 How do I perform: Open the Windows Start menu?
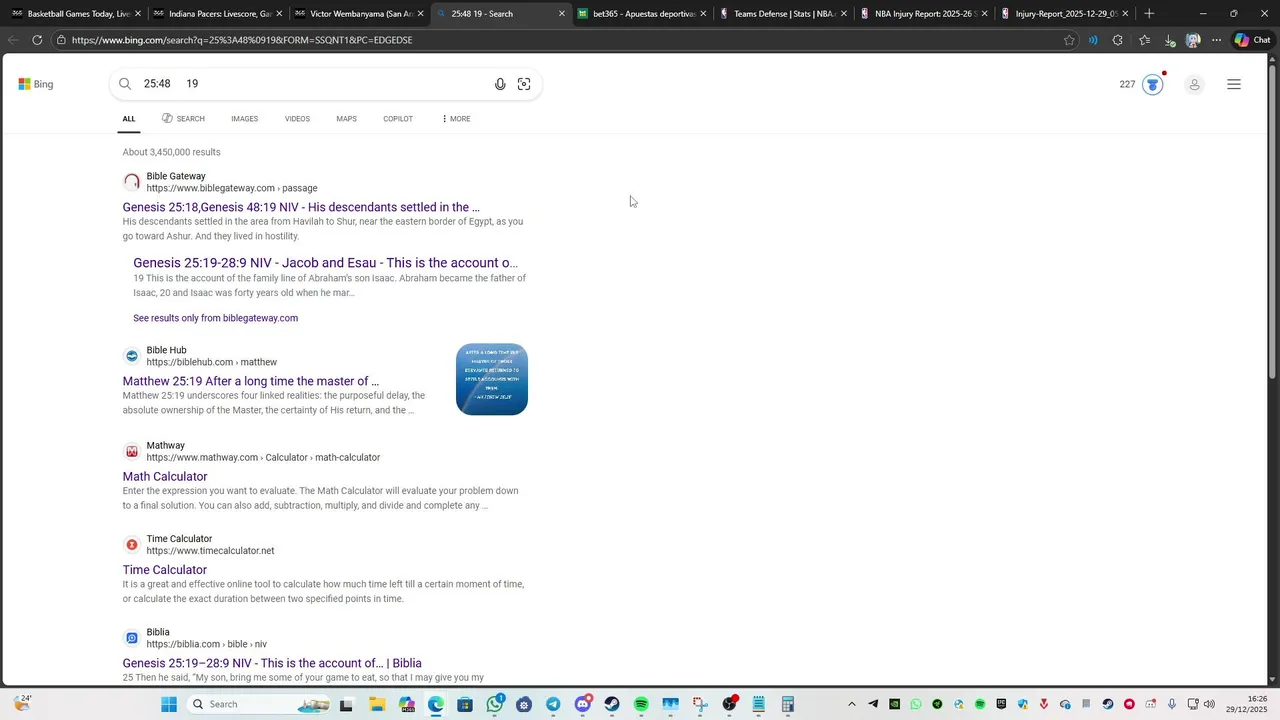coord(169,704)
